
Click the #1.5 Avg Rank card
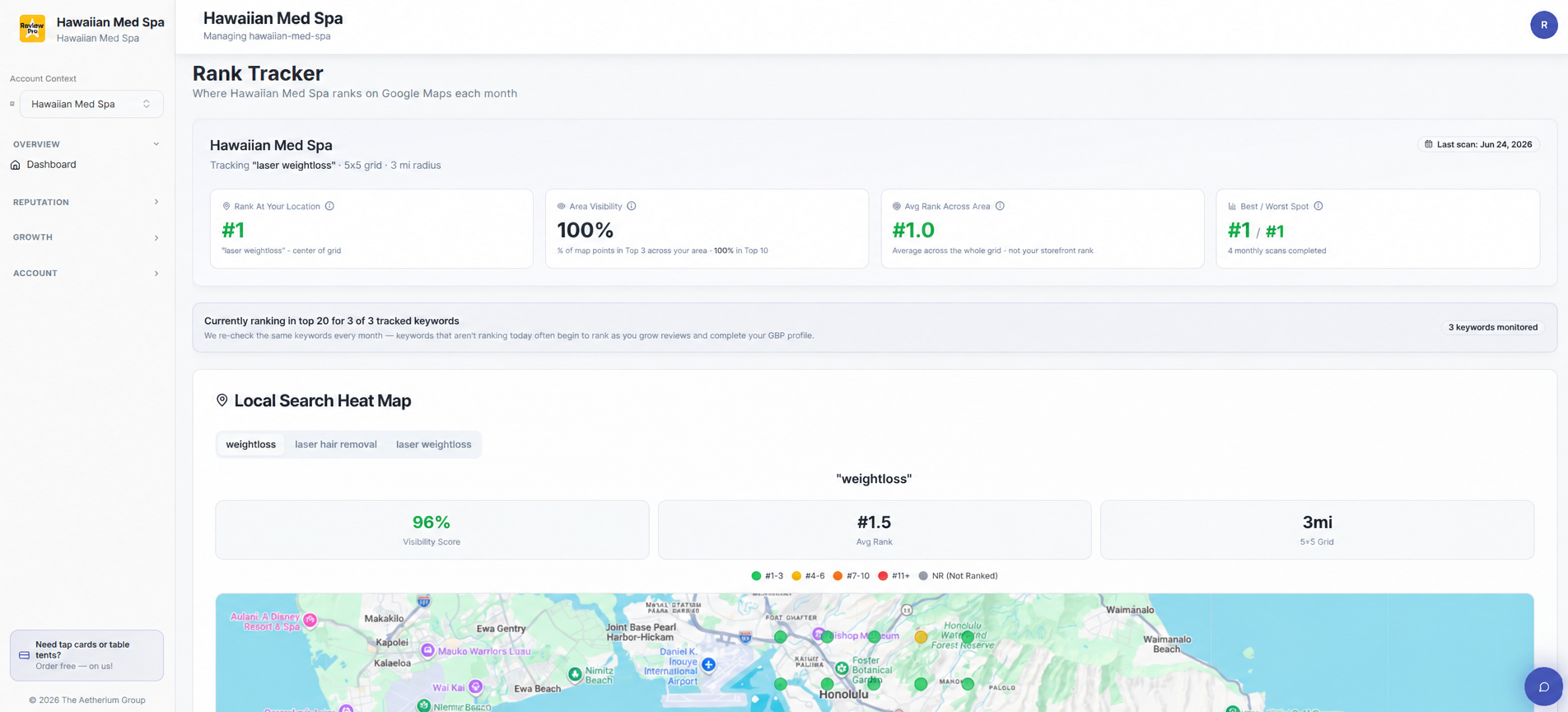pyautogui.click(x=874, y=530)
